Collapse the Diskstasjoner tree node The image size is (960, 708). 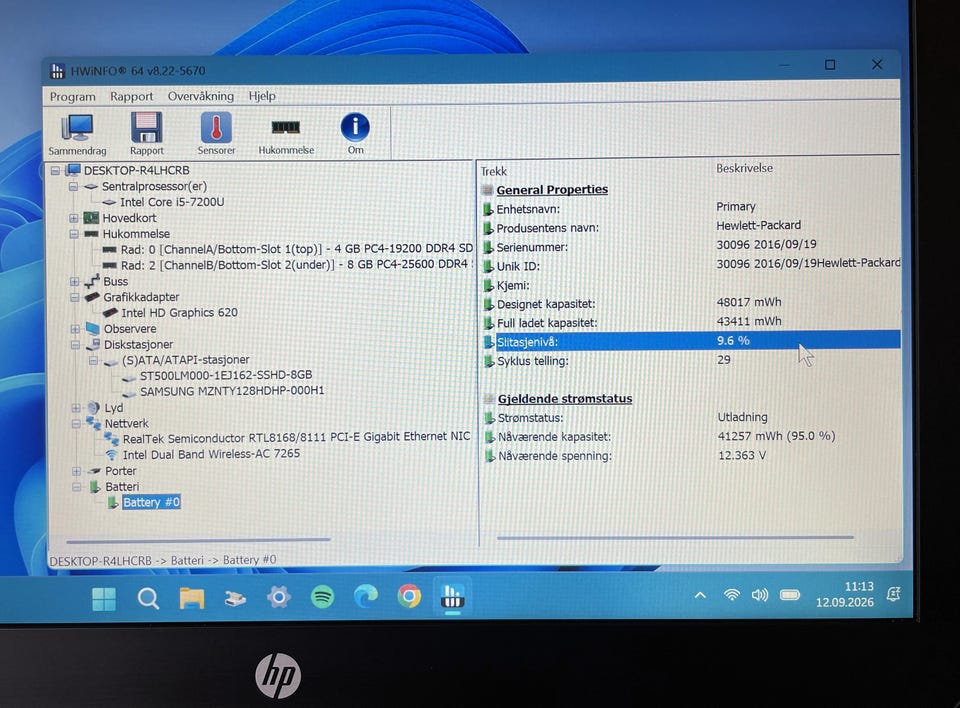coord(75,345)
